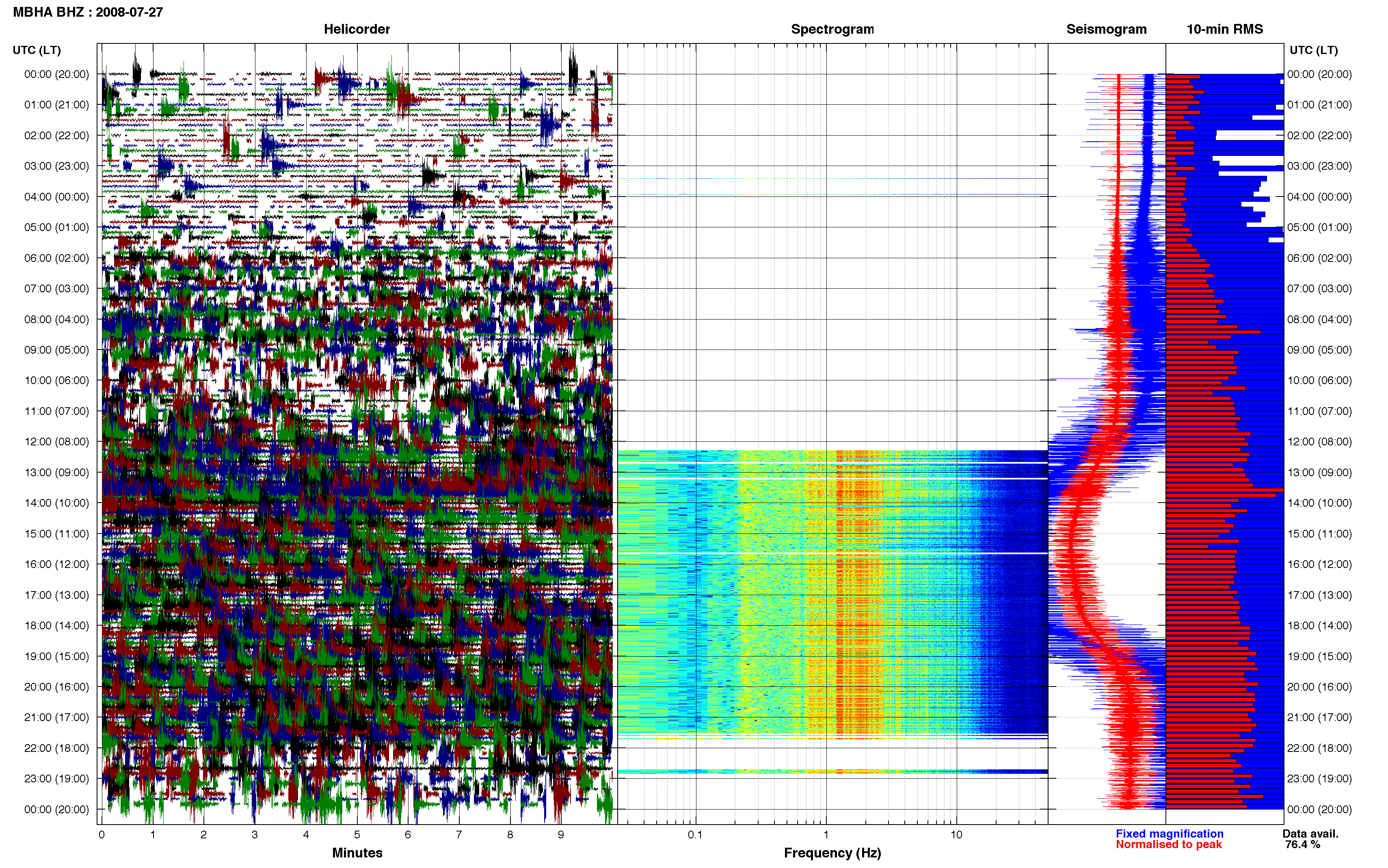Click the left '01:00 (21:00)' time label
Screen dimensions: 1388x868
56,104
